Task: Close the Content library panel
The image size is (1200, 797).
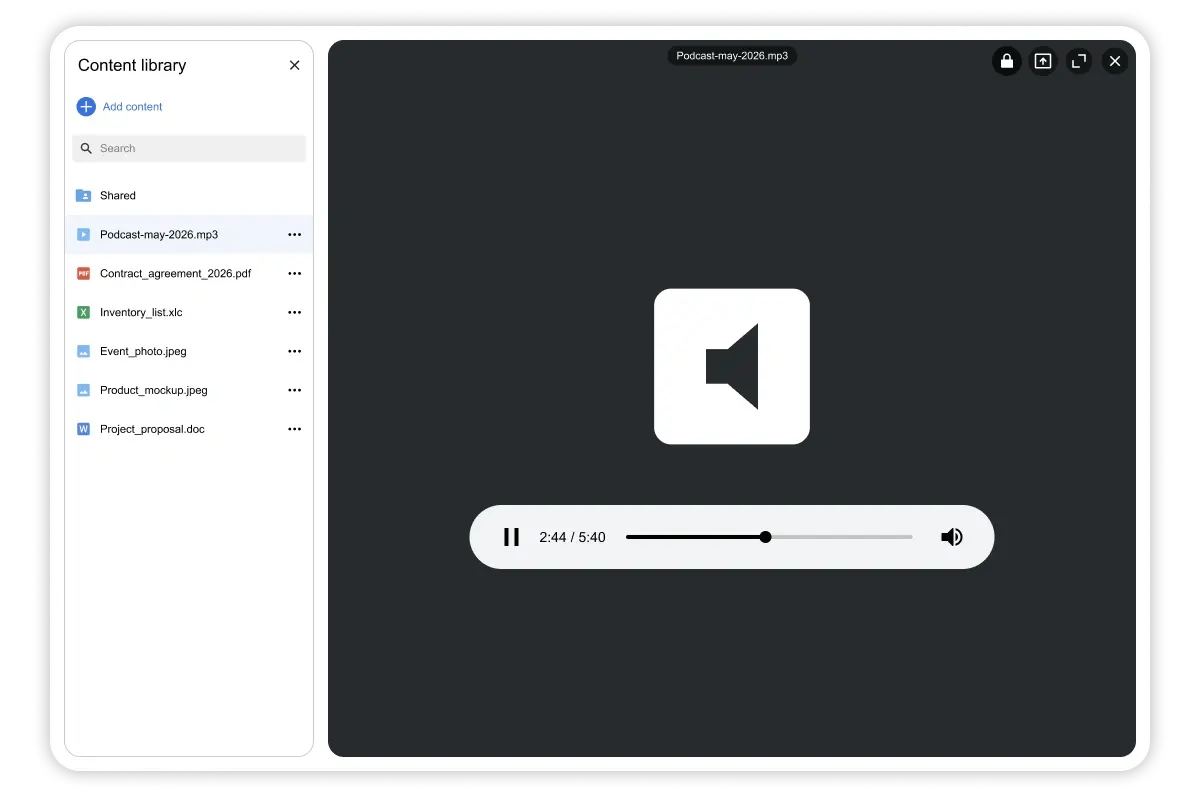Action: 294,65
